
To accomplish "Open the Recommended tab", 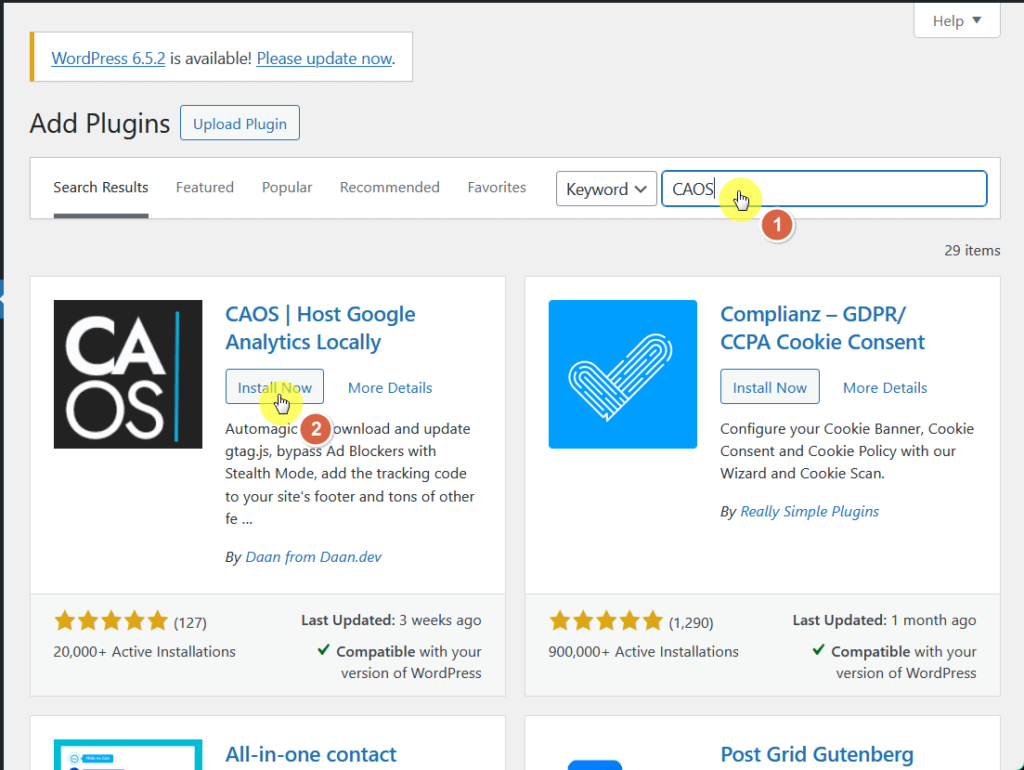I will (x=389, y=187).
